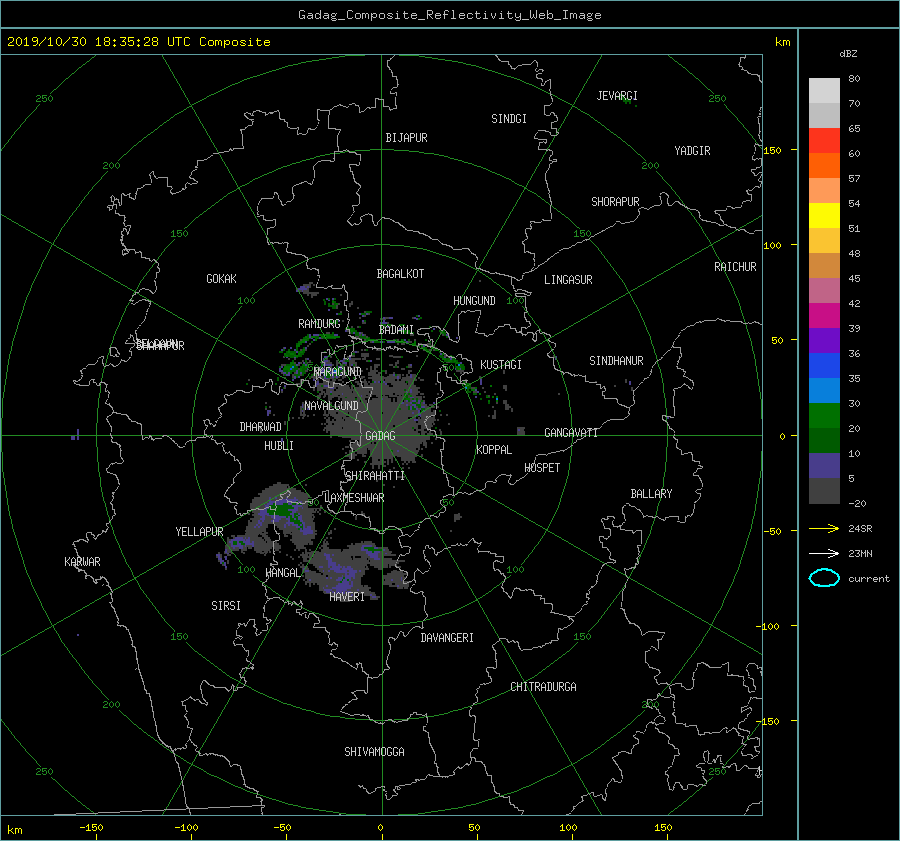
Task: Click the 'KARWAR' city label
Action: pyautogui.click(x=82, y=561)
